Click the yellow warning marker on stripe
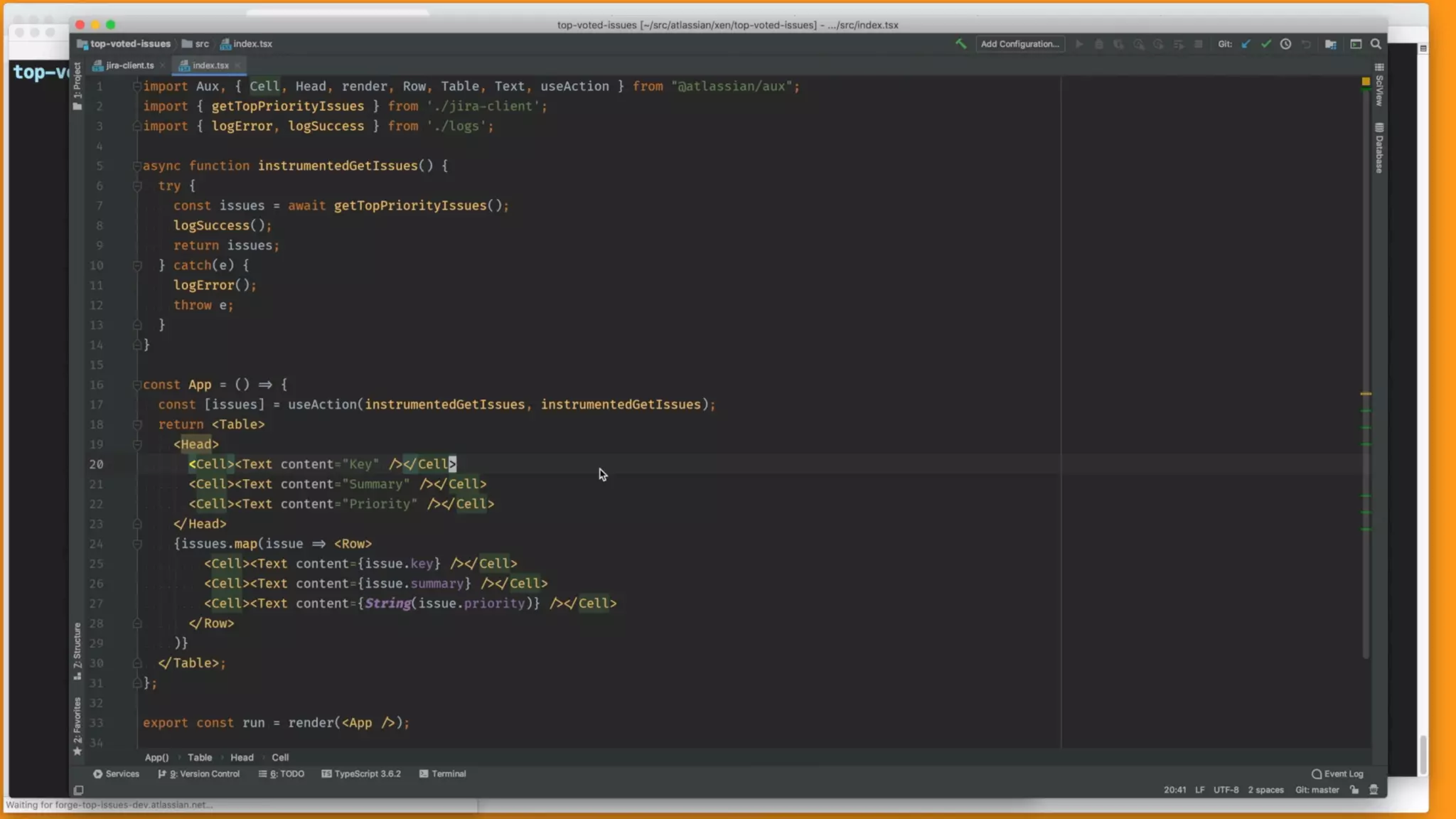The height and width of the screenshot is (819, 1456). click(x=1366, y=394)
